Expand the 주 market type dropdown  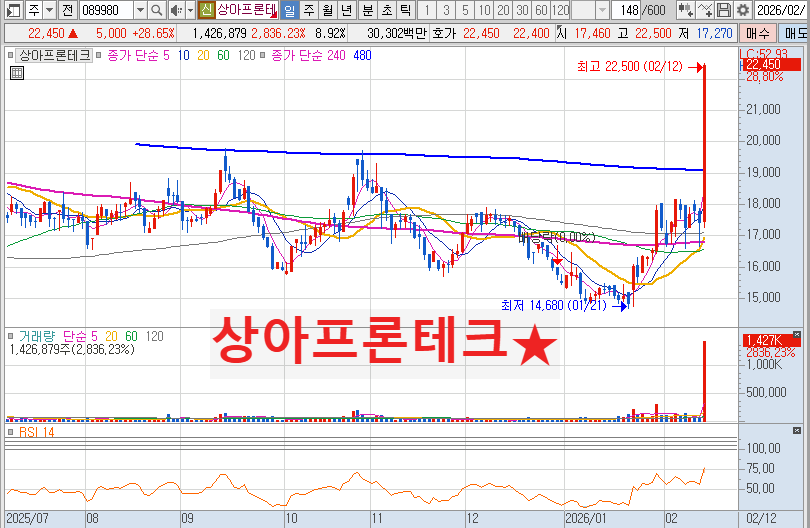pos(50,10)
